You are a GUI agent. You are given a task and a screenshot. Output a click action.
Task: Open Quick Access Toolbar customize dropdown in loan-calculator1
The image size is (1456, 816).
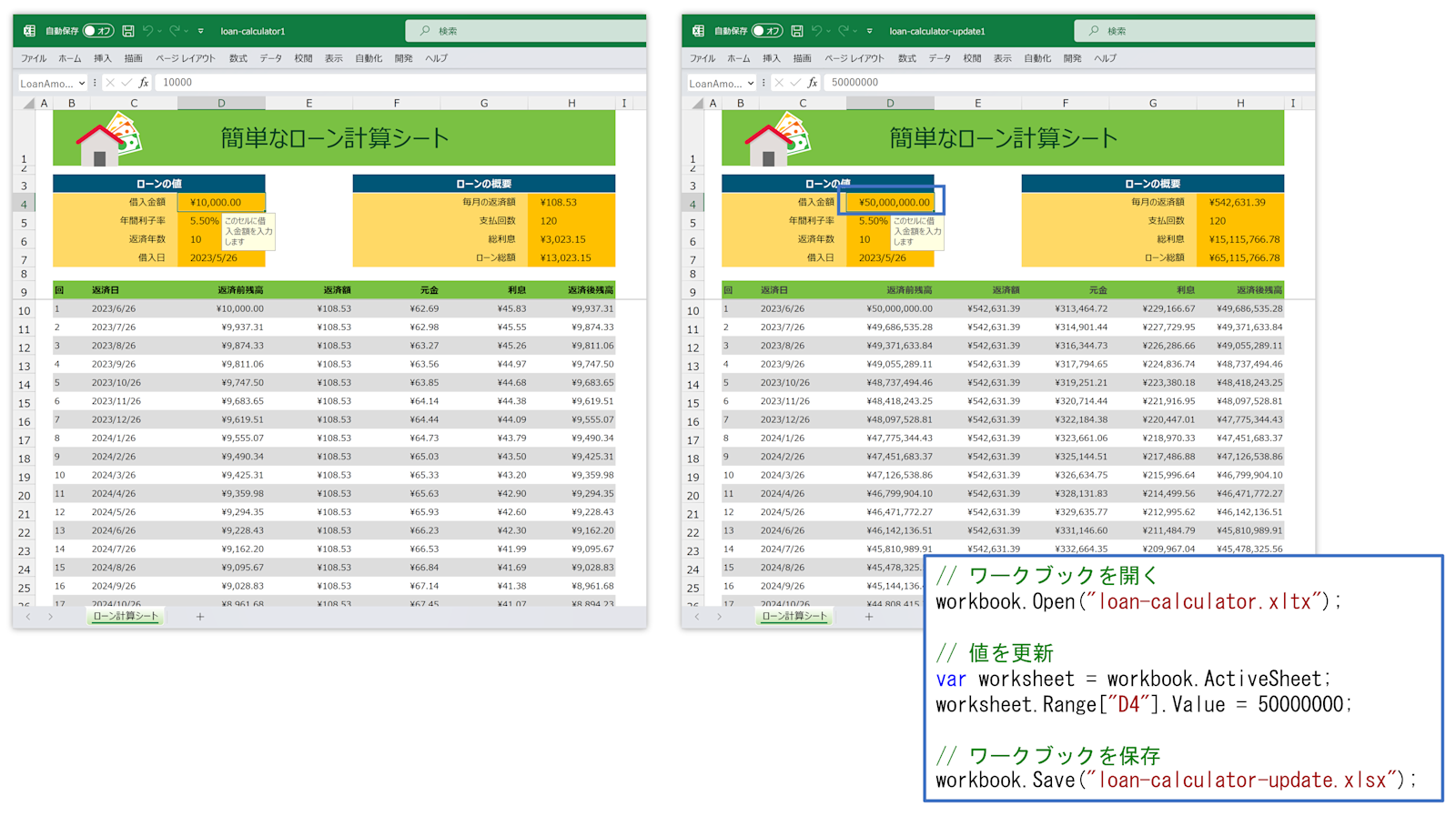pos(201,31)
